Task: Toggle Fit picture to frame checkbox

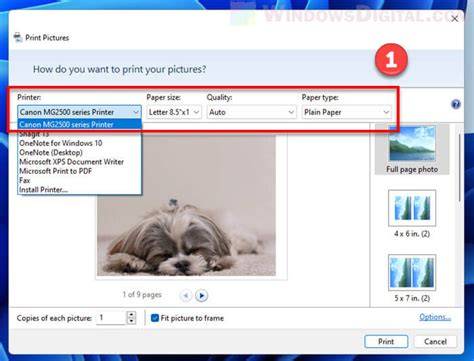Action: pos(155,318)
